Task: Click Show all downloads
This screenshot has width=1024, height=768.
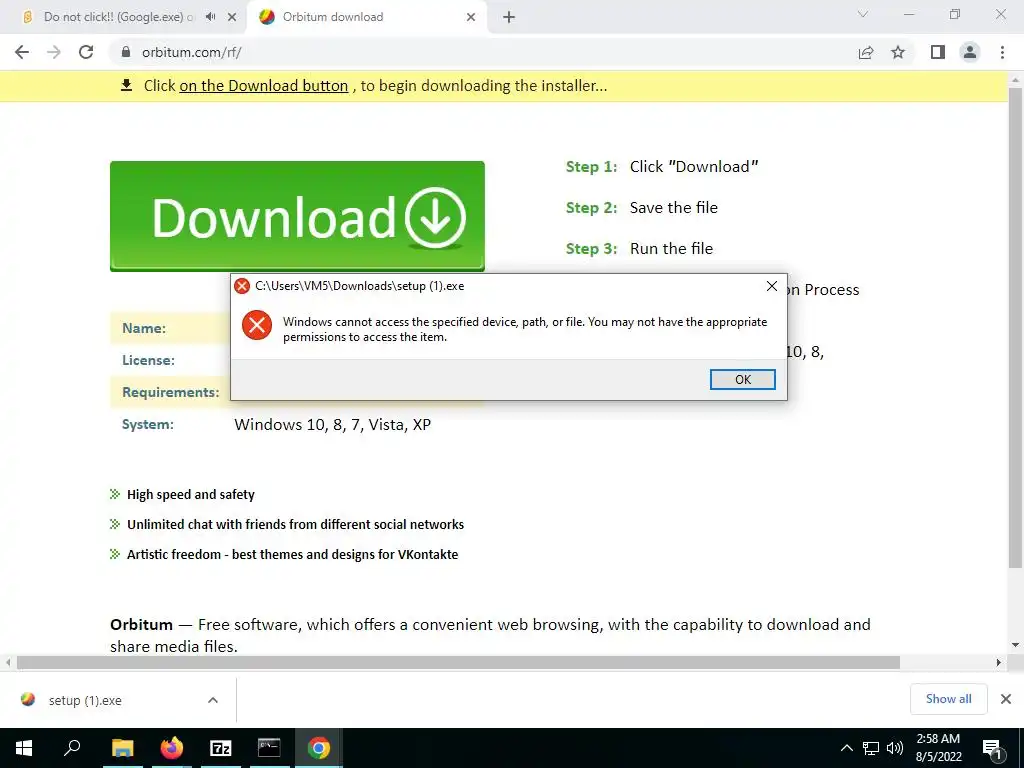Action: [948, 699]
